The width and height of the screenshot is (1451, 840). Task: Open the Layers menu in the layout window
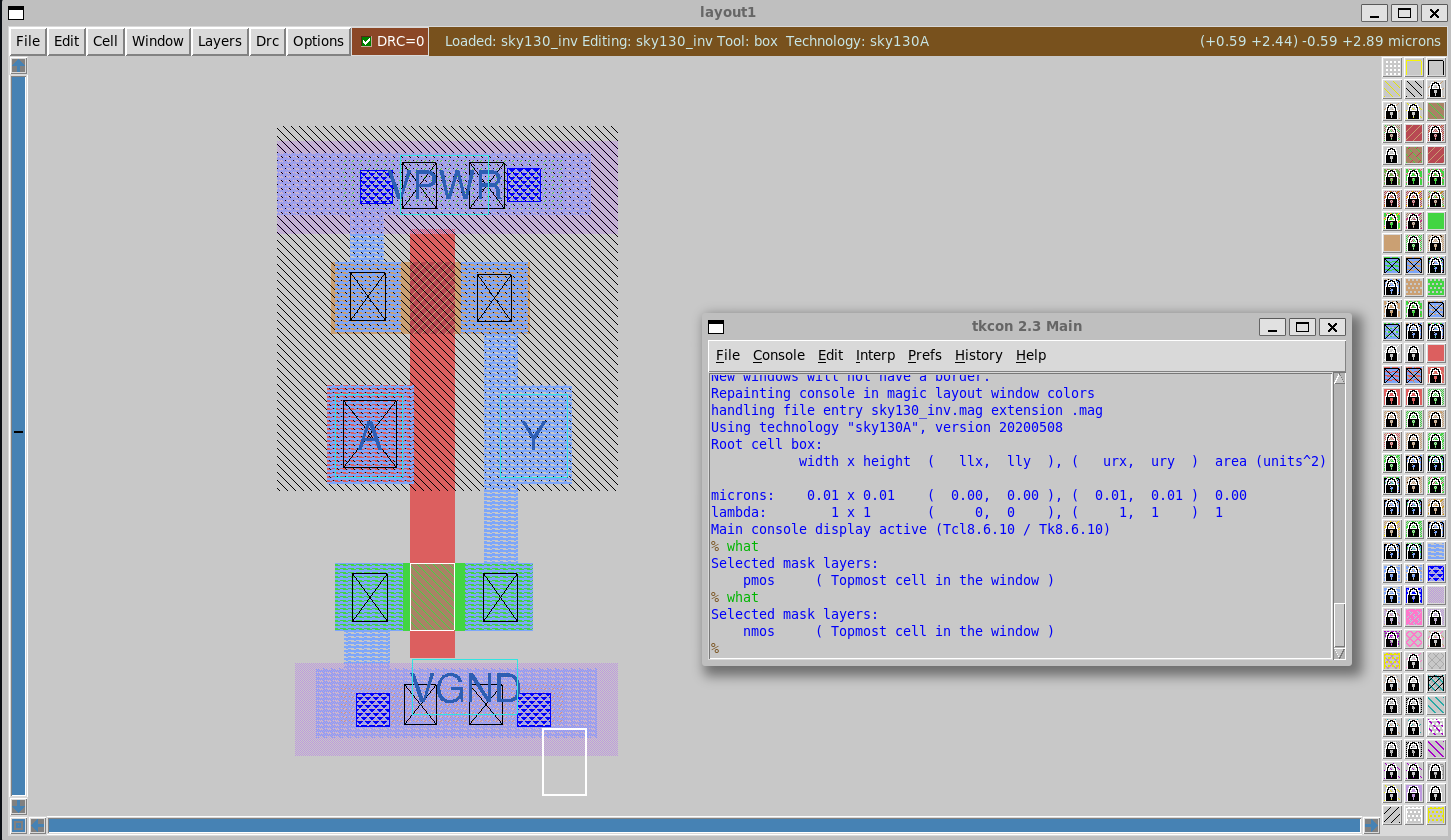(x=219, y=41)
